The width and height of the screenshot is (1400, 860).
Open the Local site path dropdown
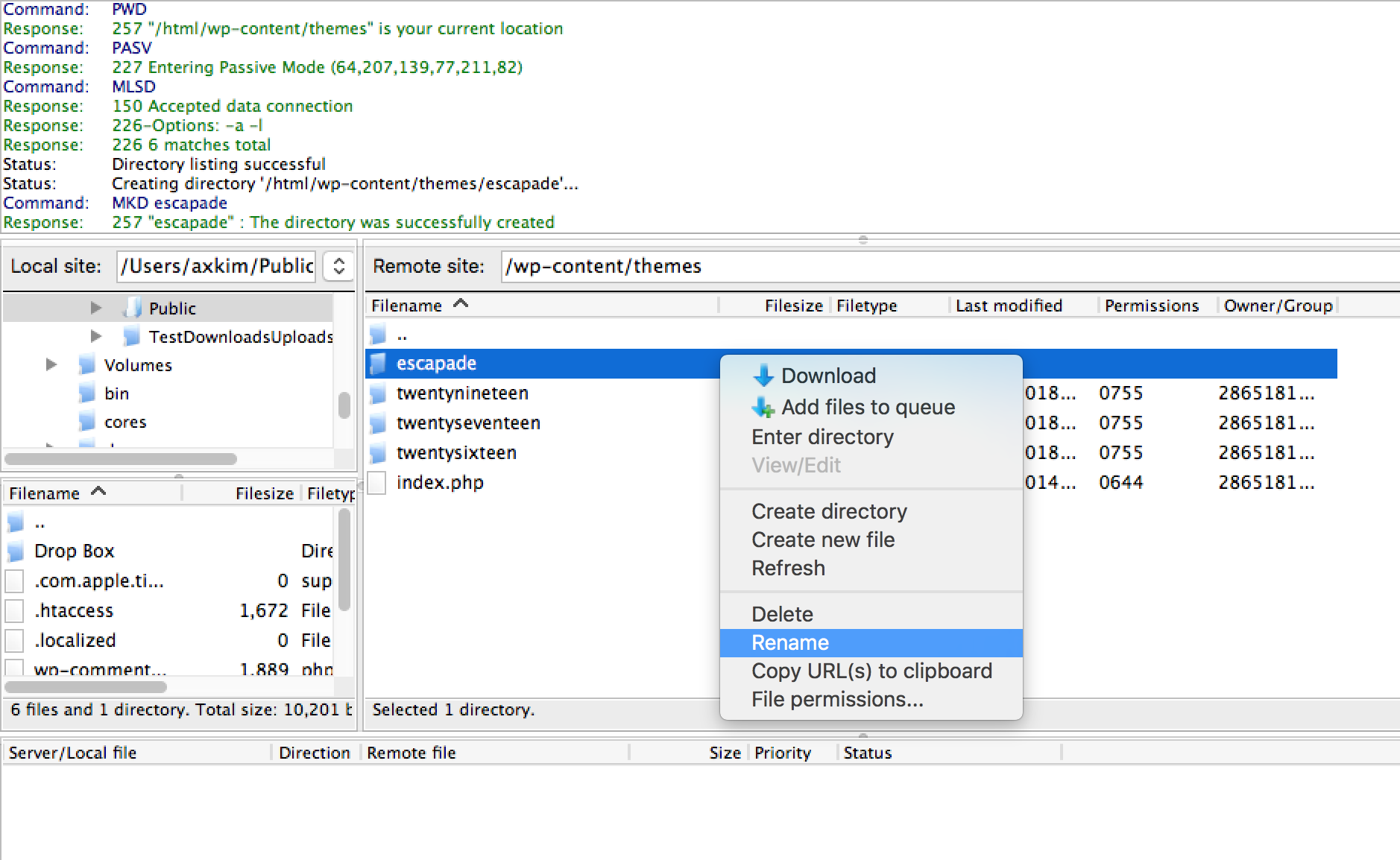[x=338, y=266]
